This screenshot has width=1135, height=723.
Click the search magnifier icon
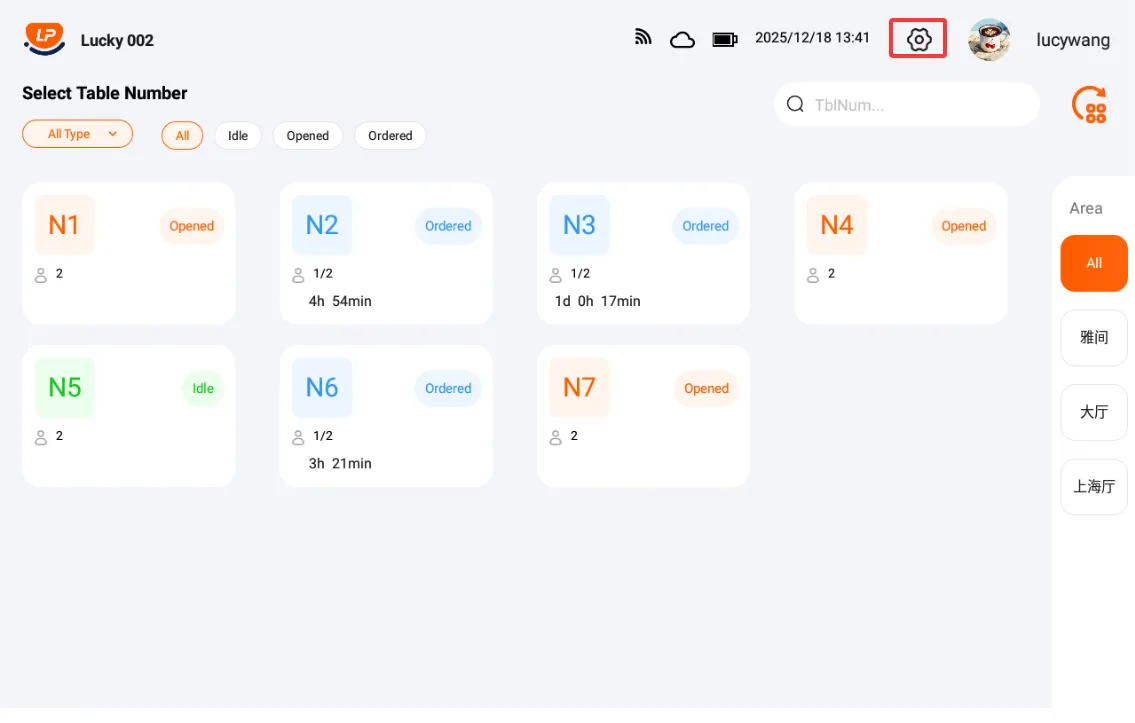795,104
